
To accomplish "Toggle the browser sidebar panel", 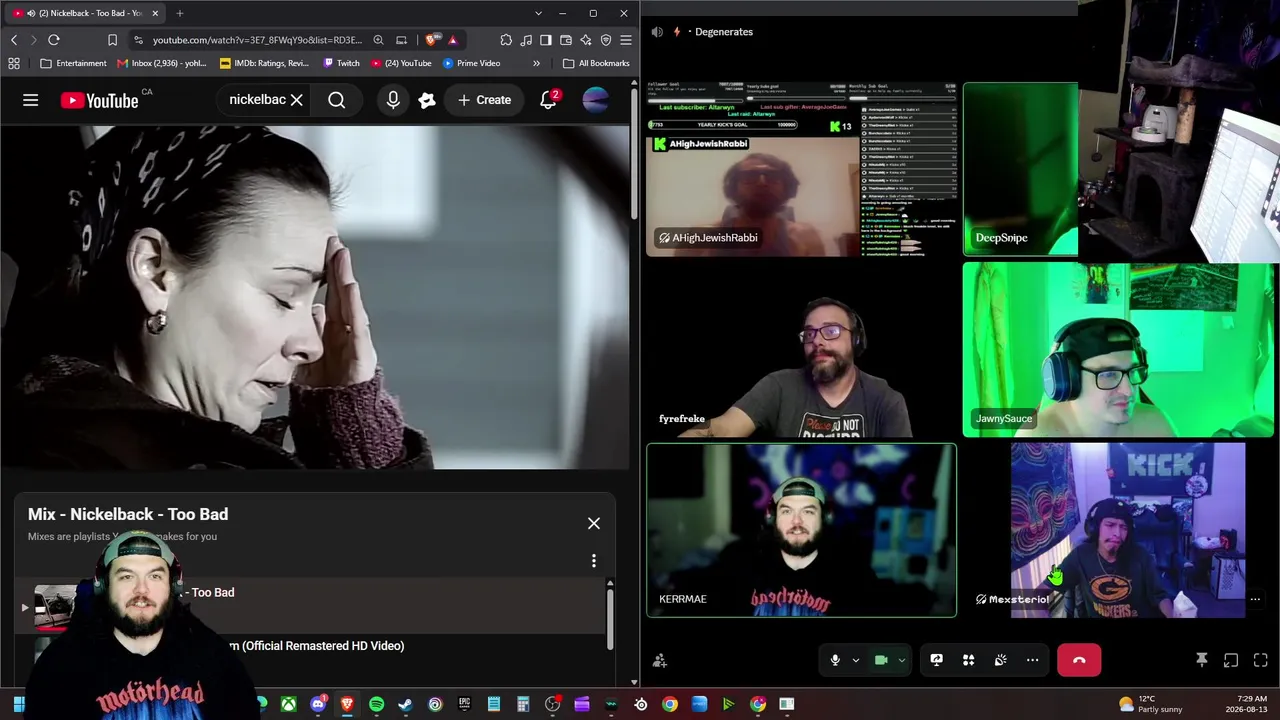I will 546,40.
